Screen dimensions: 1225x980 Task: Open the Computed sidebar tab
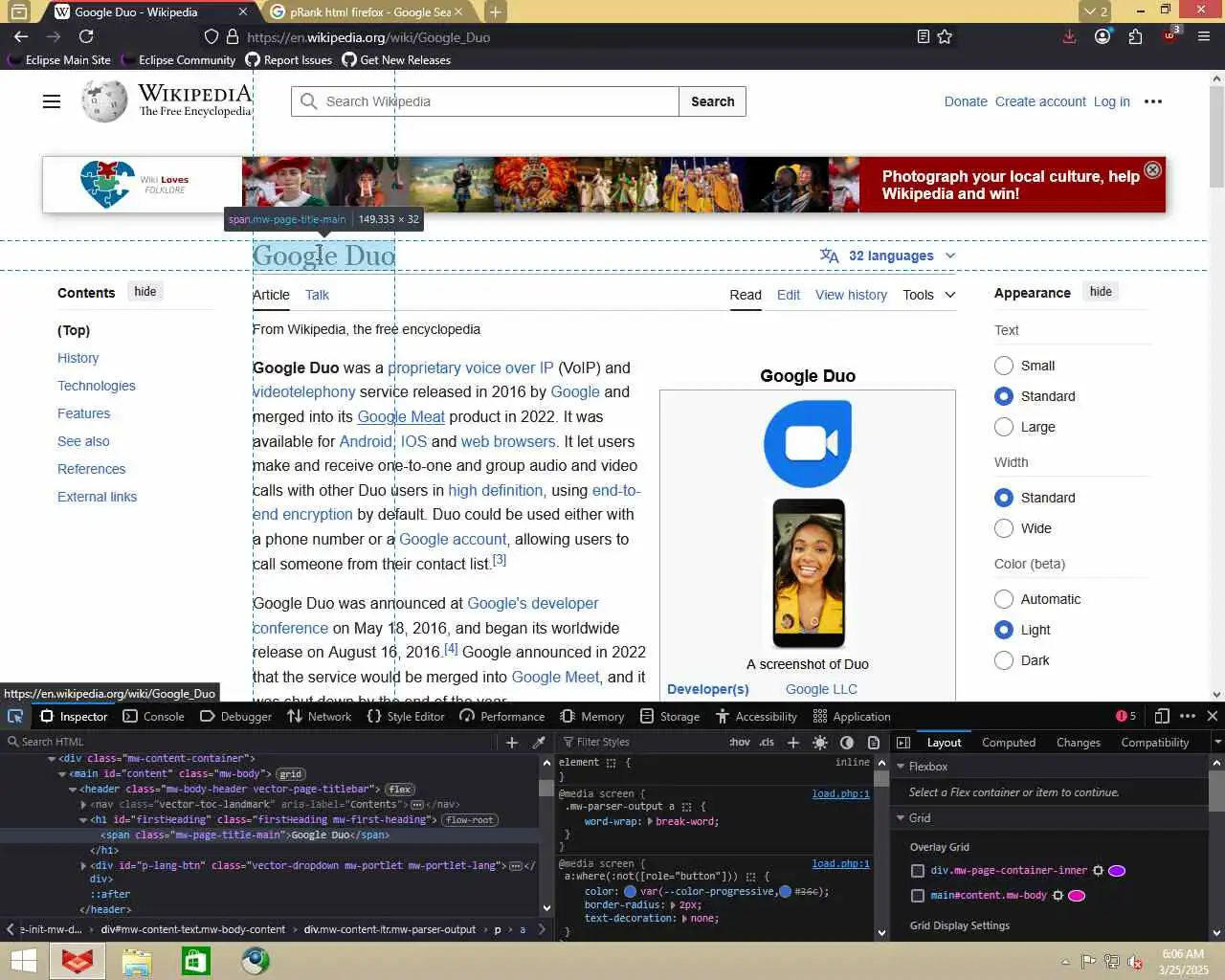pyautogui.click(x=1009, y=742)
